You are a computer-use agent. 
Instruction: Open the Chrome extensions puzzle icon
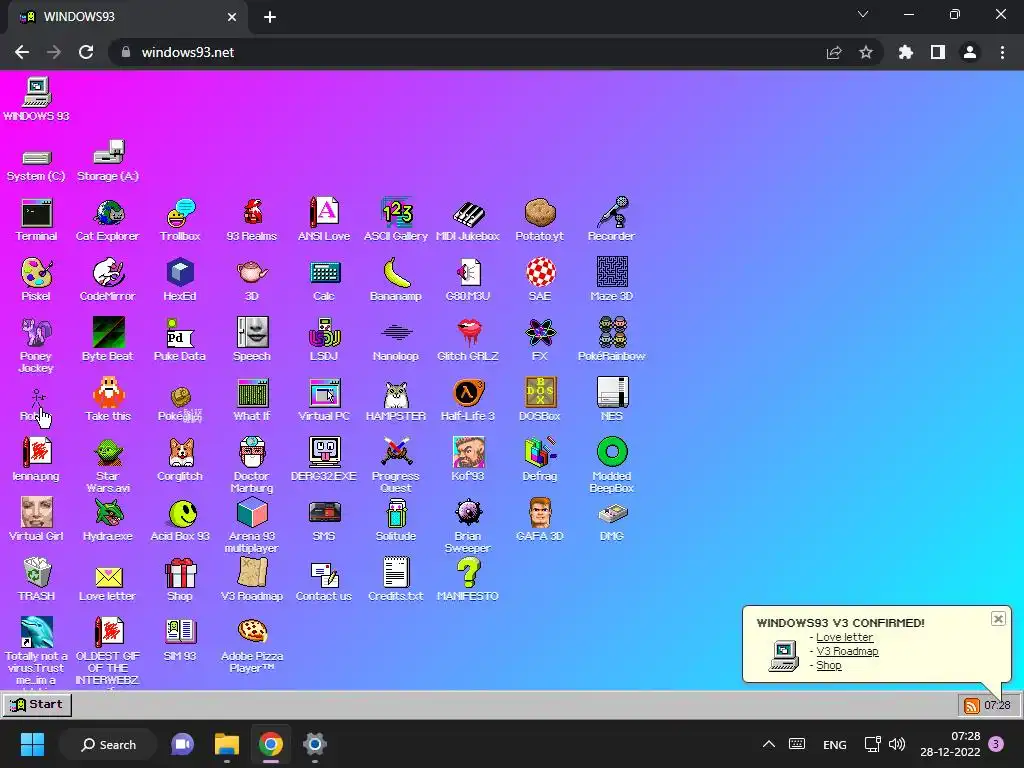(x=906, y=52)
